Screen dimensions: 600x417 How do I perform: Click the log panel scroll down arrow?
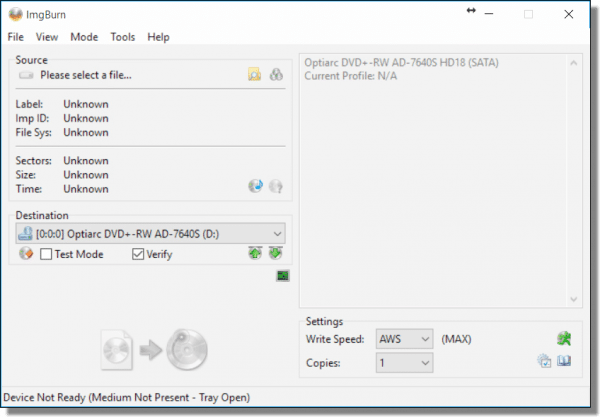574,299
